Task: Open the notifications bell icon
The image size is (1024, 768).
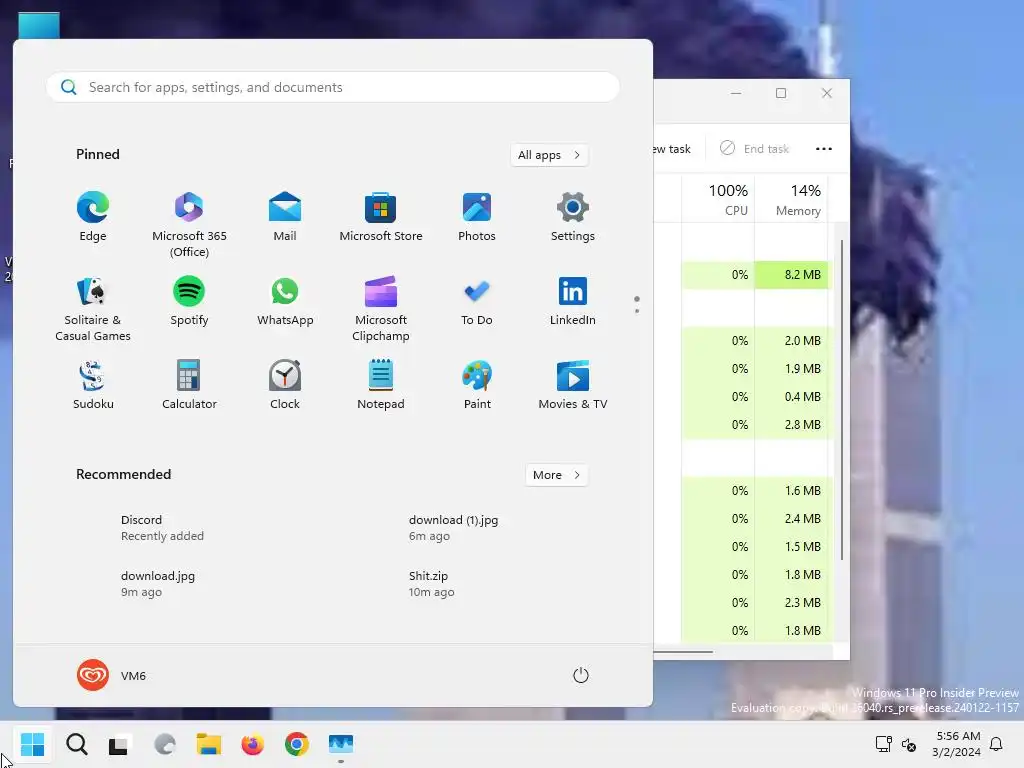Action: click(996, 744)
